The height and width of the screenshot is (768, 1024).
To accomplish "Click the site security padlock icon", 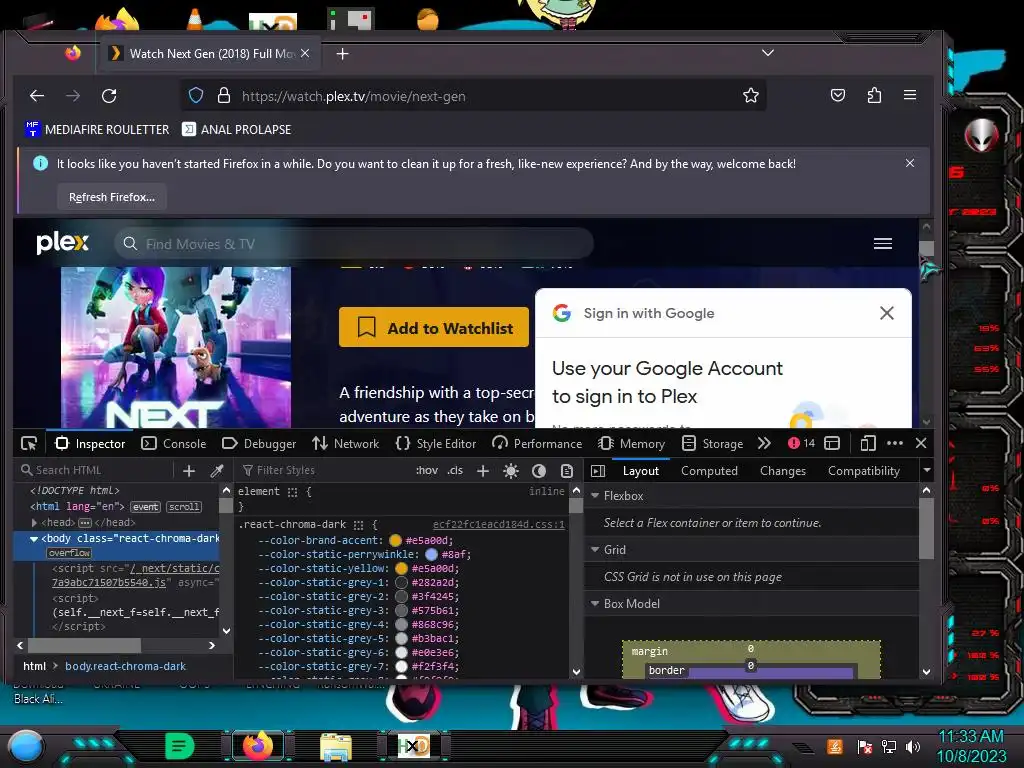I will (x=223, y=95).
